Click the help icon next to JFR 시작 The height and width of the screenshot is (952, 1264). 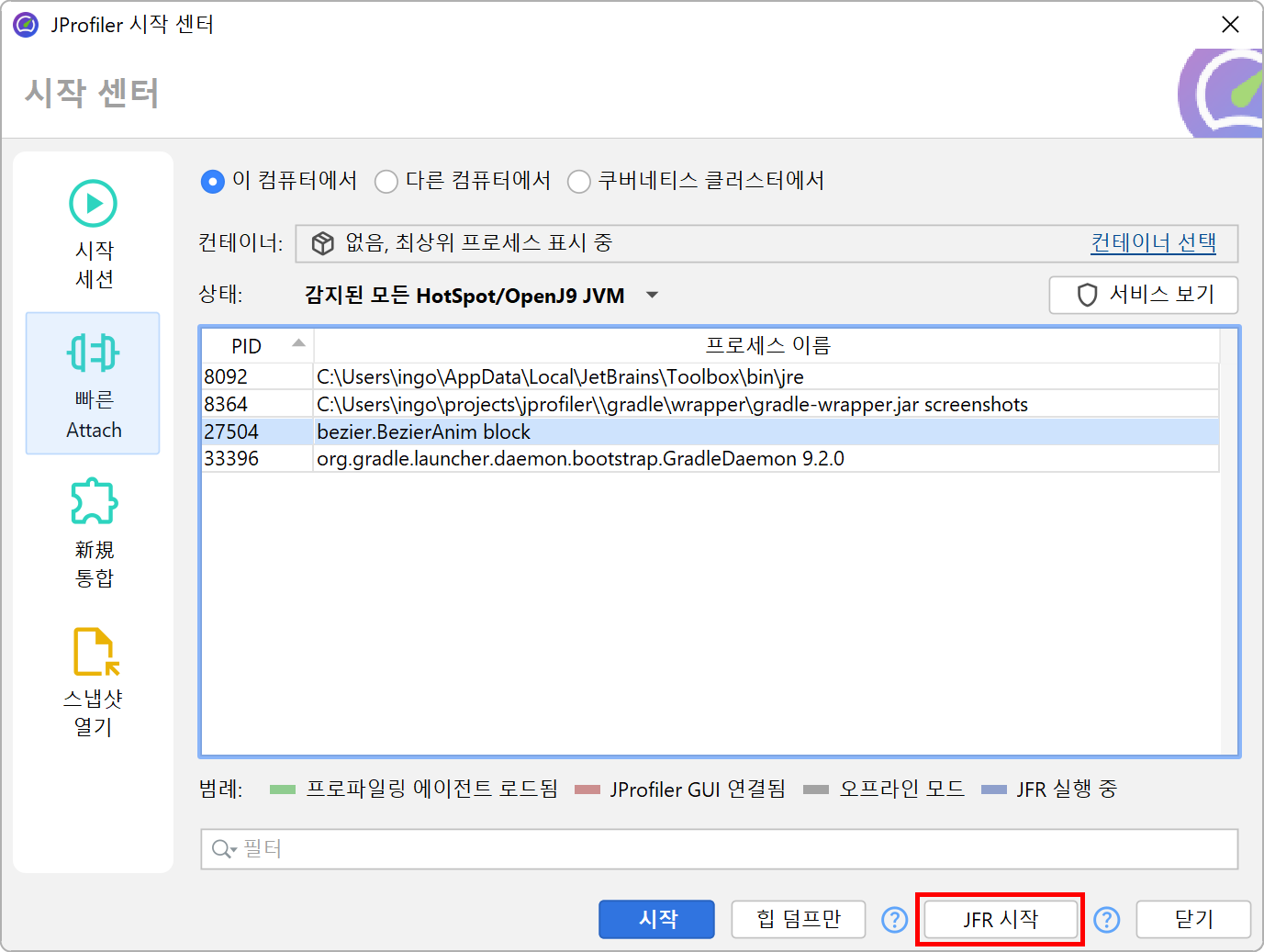tap(1106, 919)
